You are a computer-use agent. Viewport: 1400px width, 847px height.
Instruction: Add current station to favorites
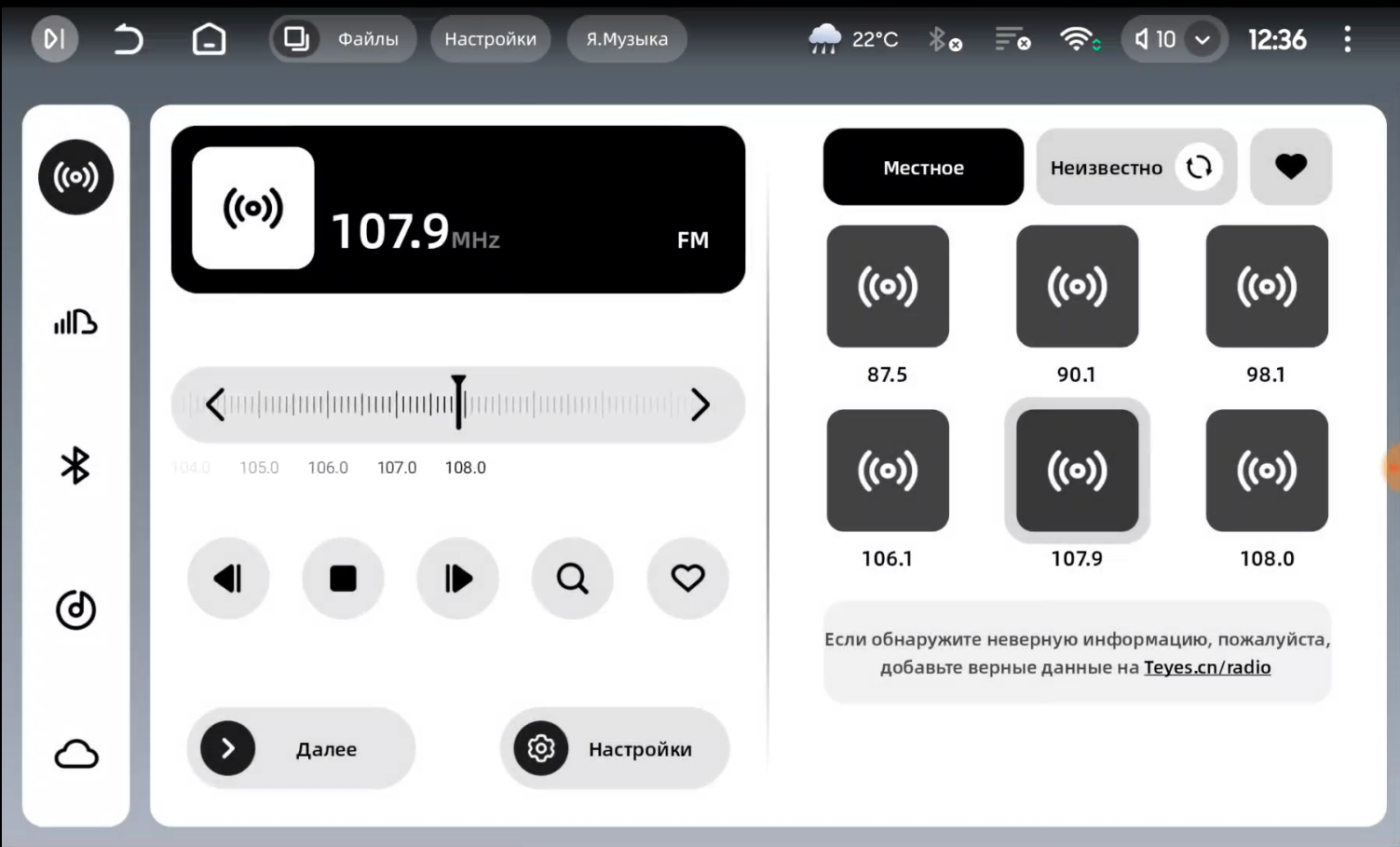click(x=687, y=579)
